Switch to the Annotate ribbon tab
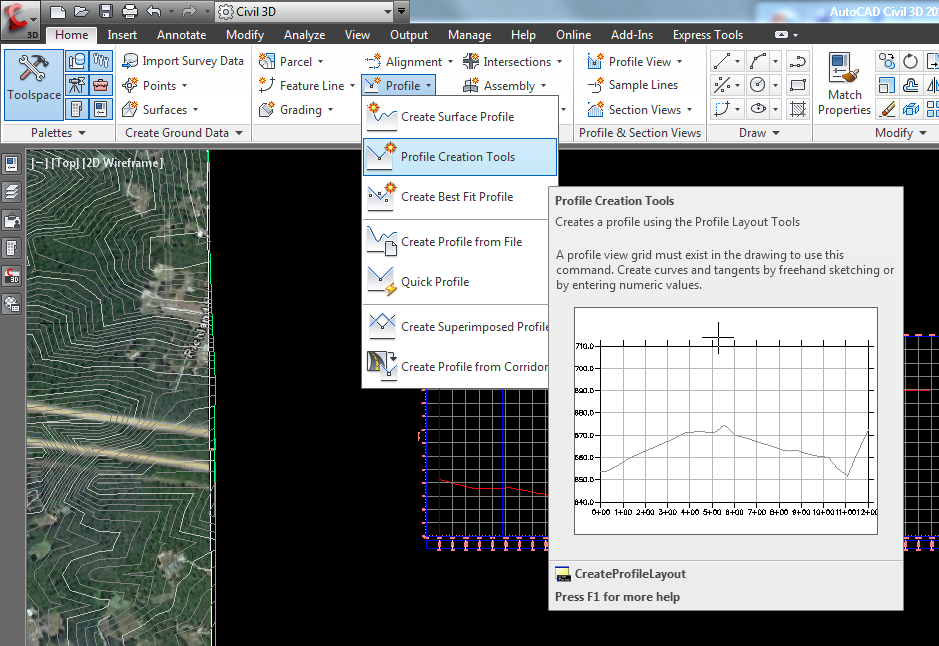Viewport: 939px width, 646px height. point(181,34)
